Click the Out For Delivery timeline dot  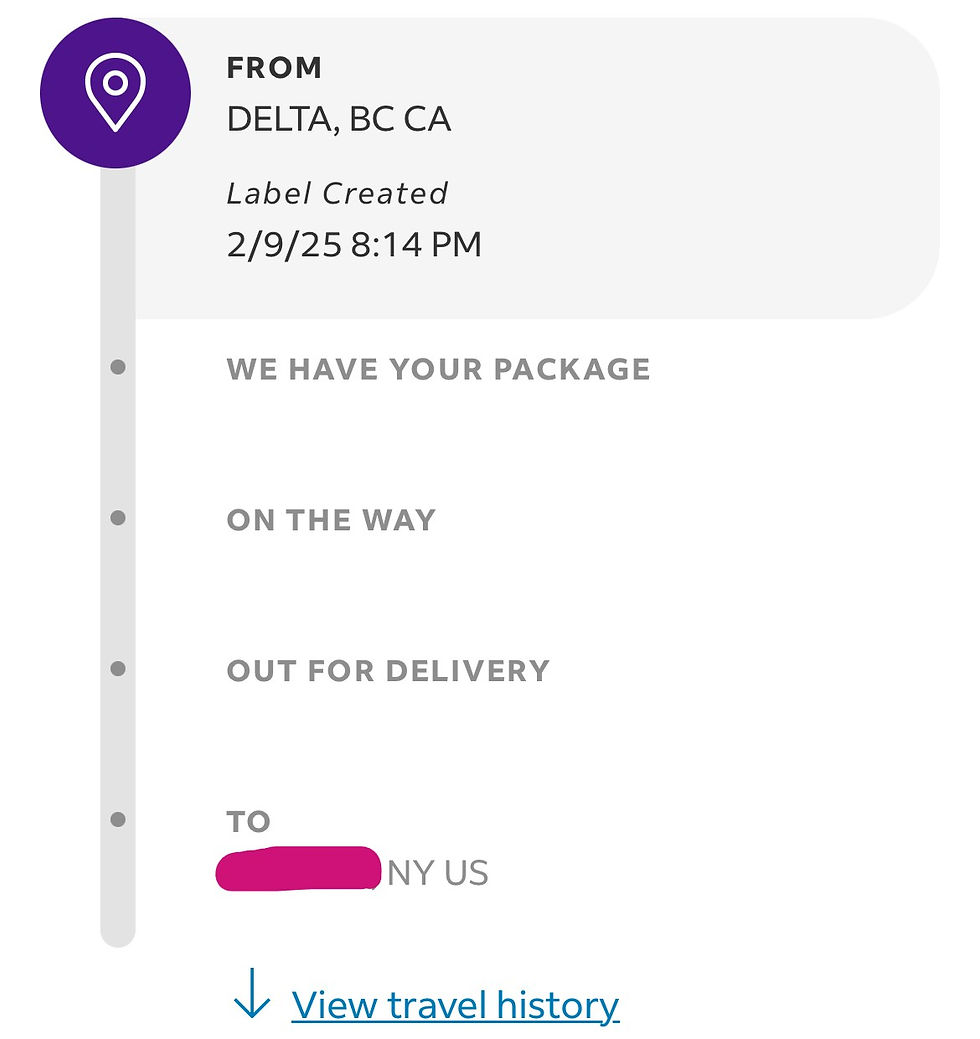(118, 668)
